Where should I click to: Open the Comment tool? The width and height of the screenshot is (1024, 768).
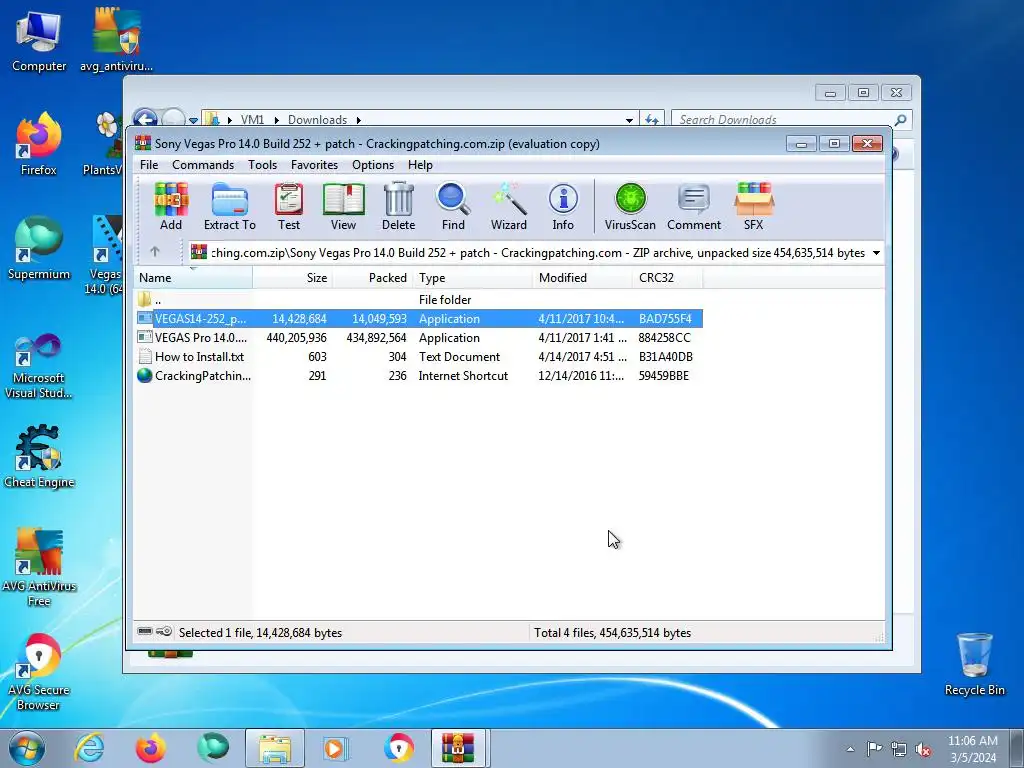click(x=694, y=206)
